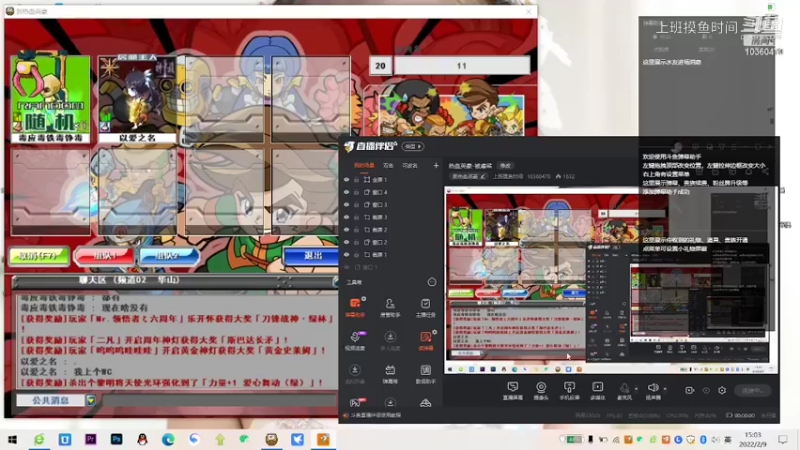The image size is (800, 450).
Task: Add a new scene with the plus icon
Action: pyautogui.click(x=436, y=165)
